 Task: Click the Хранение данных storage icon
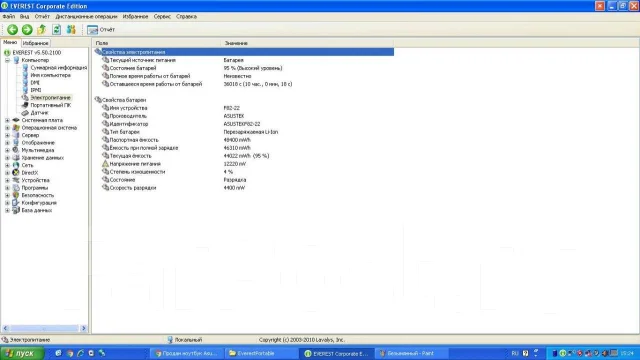pyautogui.click(x=16, y=158)
